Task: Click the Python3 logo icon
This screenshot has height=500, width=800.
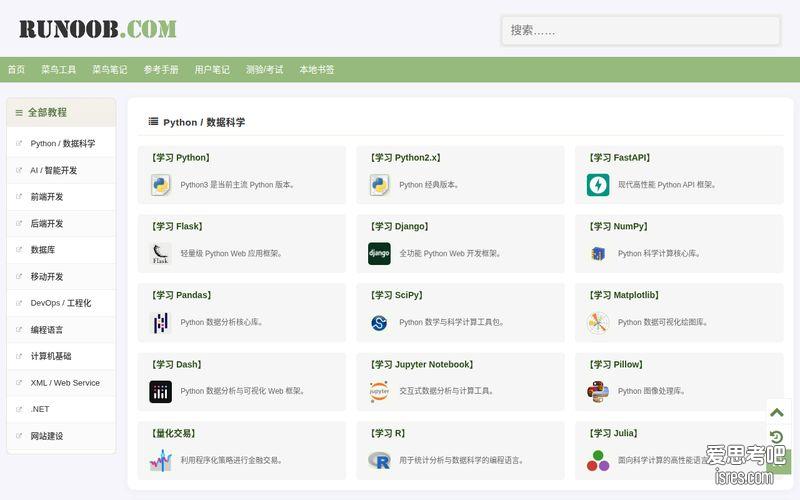Action: [161, 185]
